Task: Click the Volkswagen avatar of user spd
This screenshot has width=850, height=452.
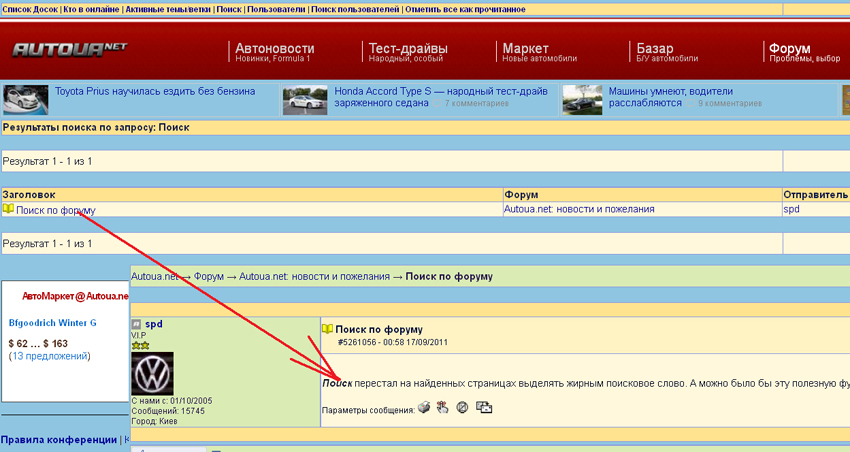Action: 152,373
